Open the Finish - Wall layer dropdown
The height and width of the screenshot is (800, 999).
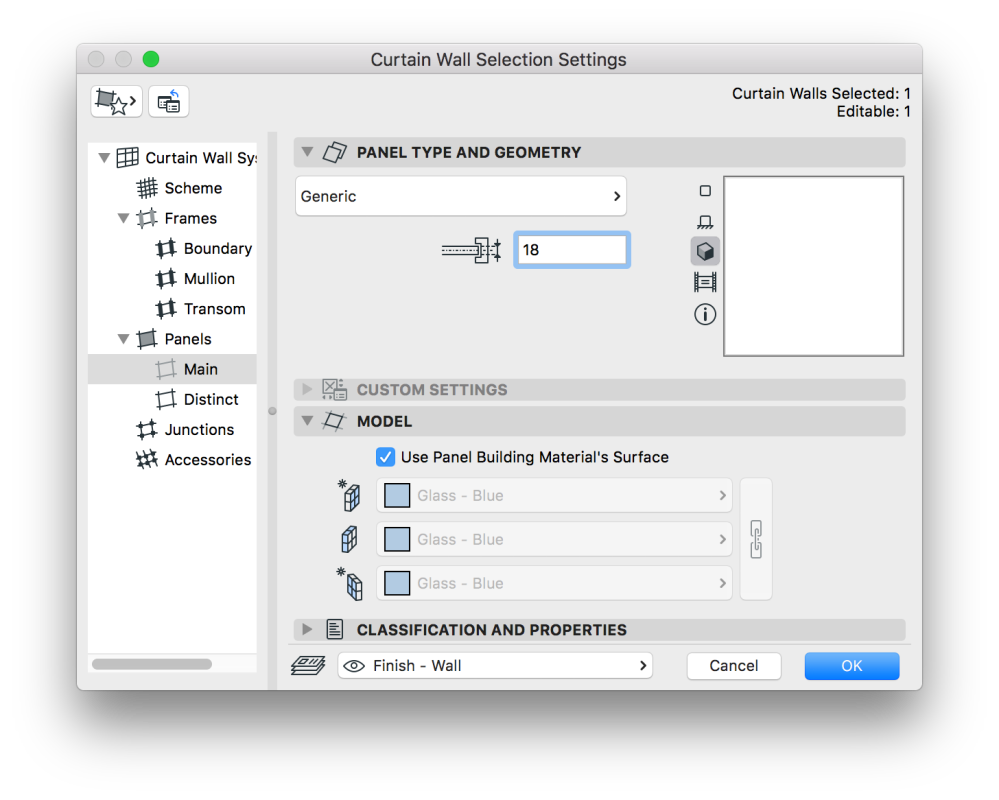tap(496, 666)
